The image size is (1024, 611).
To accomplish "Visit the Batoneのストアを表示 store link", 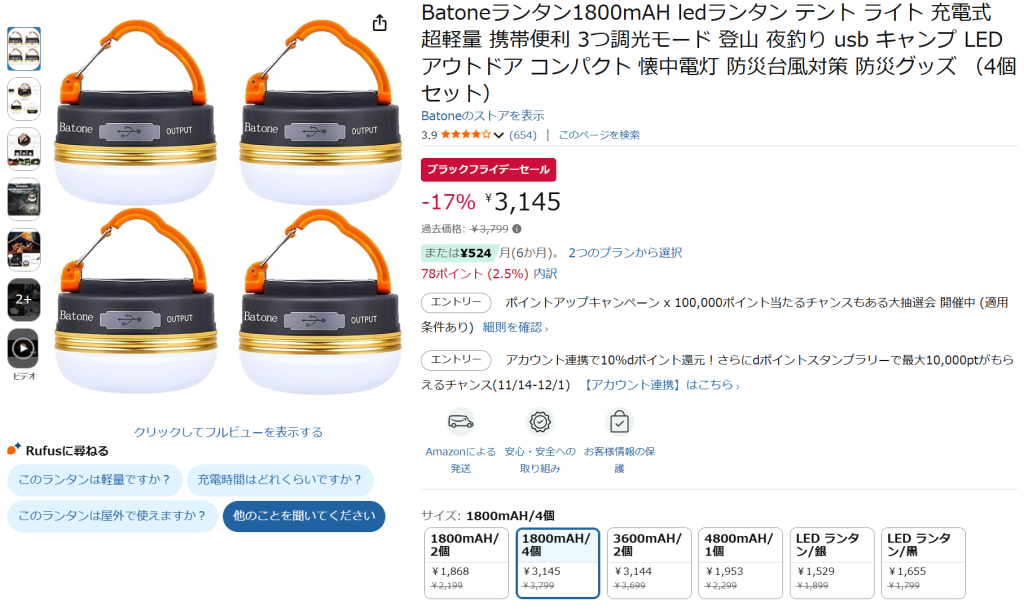I will click(483, 116).
